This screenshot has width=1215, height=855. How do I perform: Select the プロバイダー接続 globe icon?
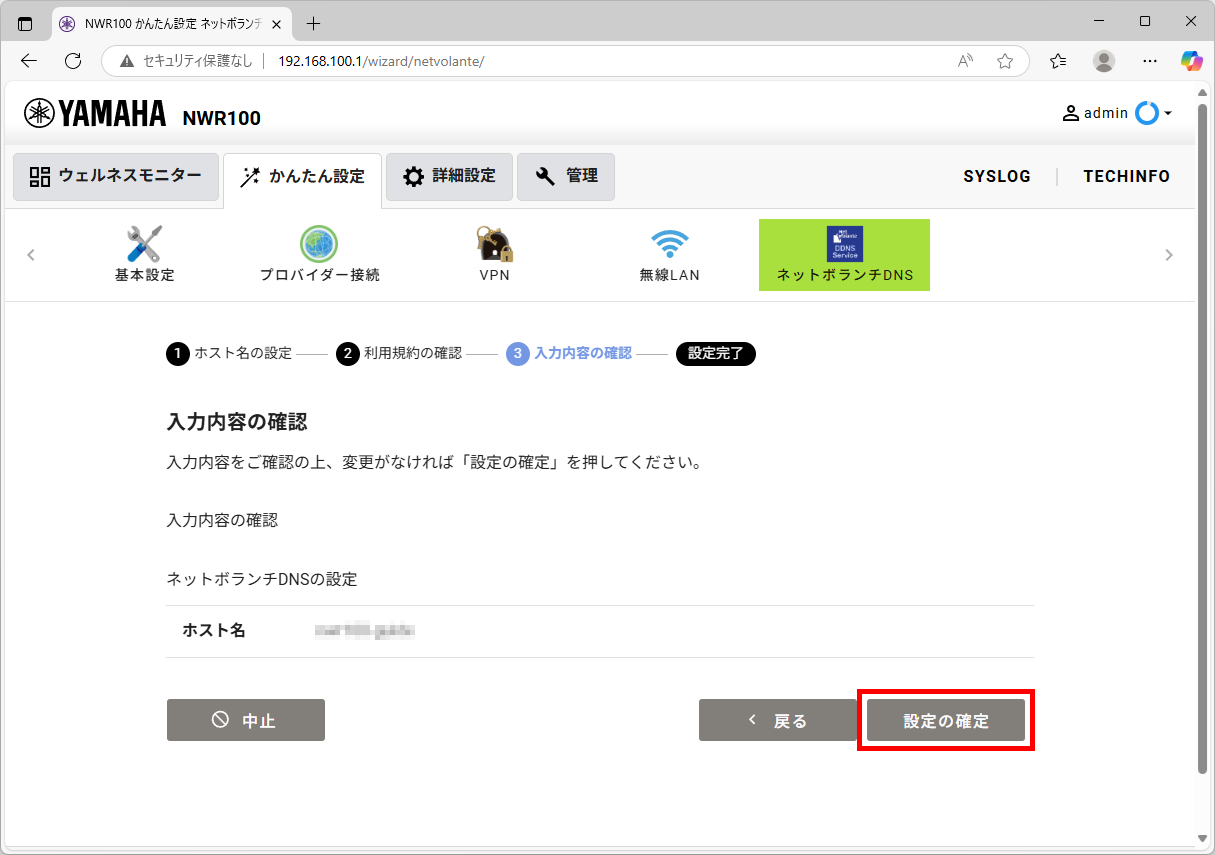coord(319,245)
